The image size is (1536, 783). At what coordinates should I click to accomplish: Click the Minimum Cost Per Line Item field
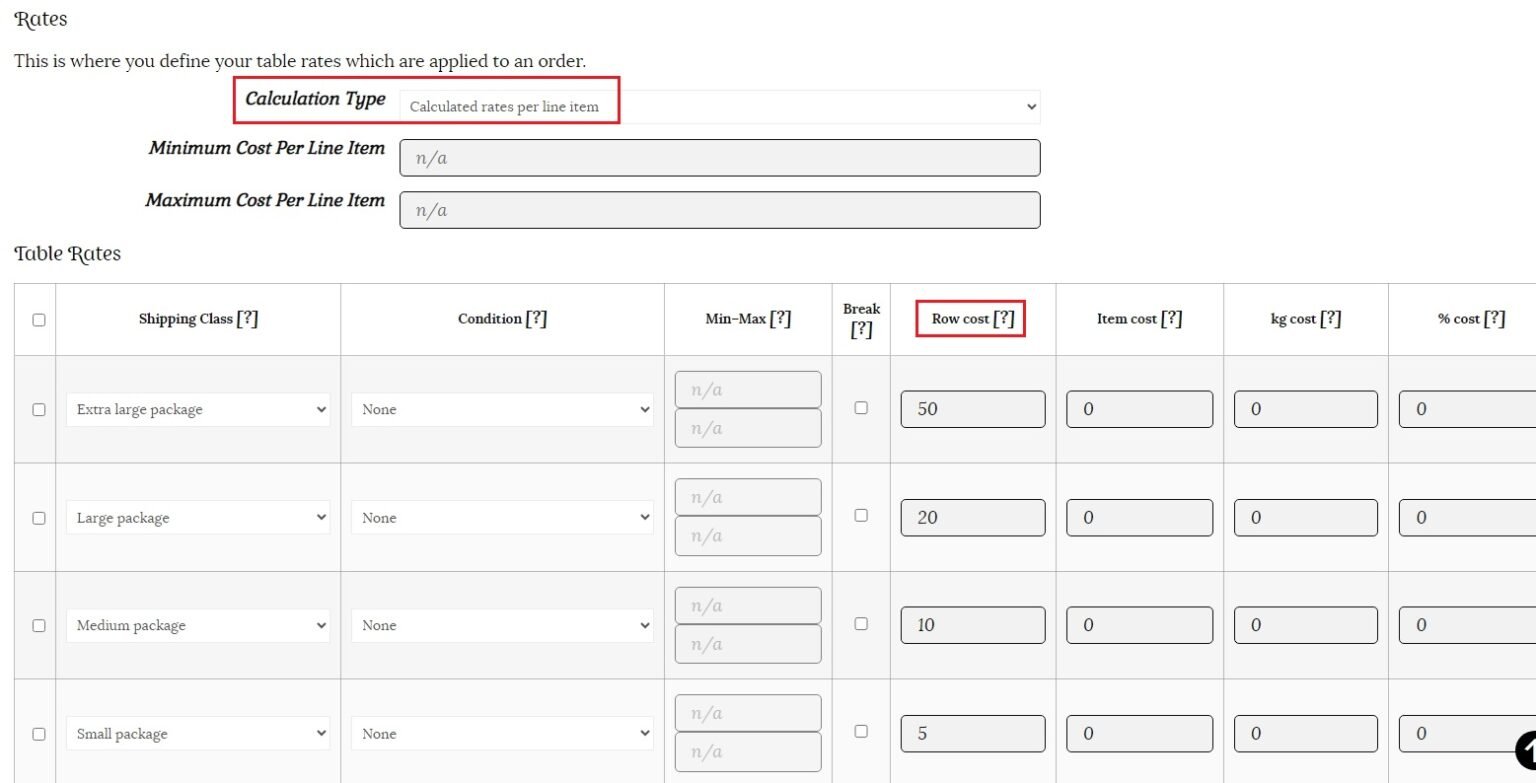(719, 158)
